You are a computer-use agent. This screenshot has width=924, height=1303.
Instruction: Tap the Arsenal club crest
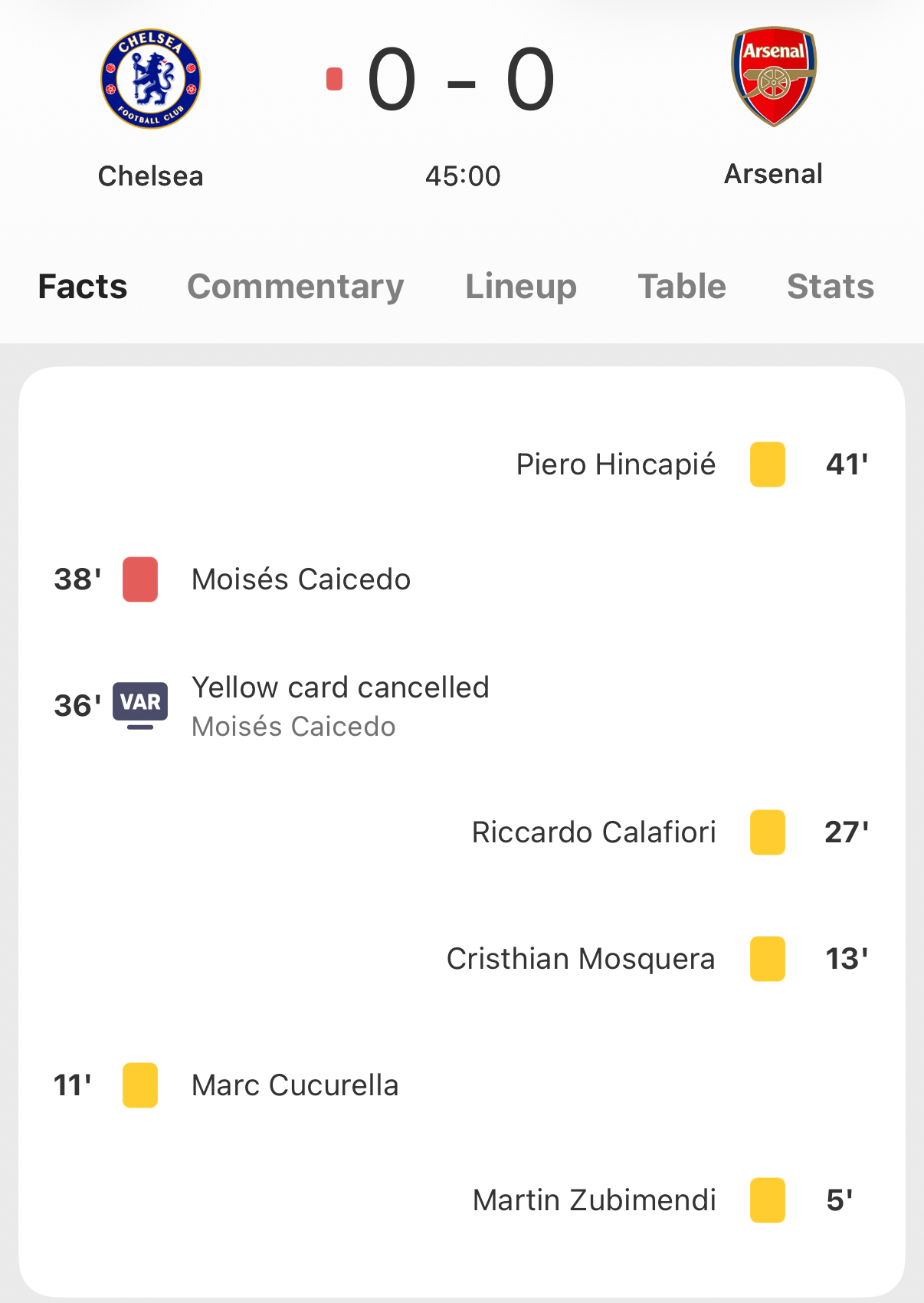point(774,77)
